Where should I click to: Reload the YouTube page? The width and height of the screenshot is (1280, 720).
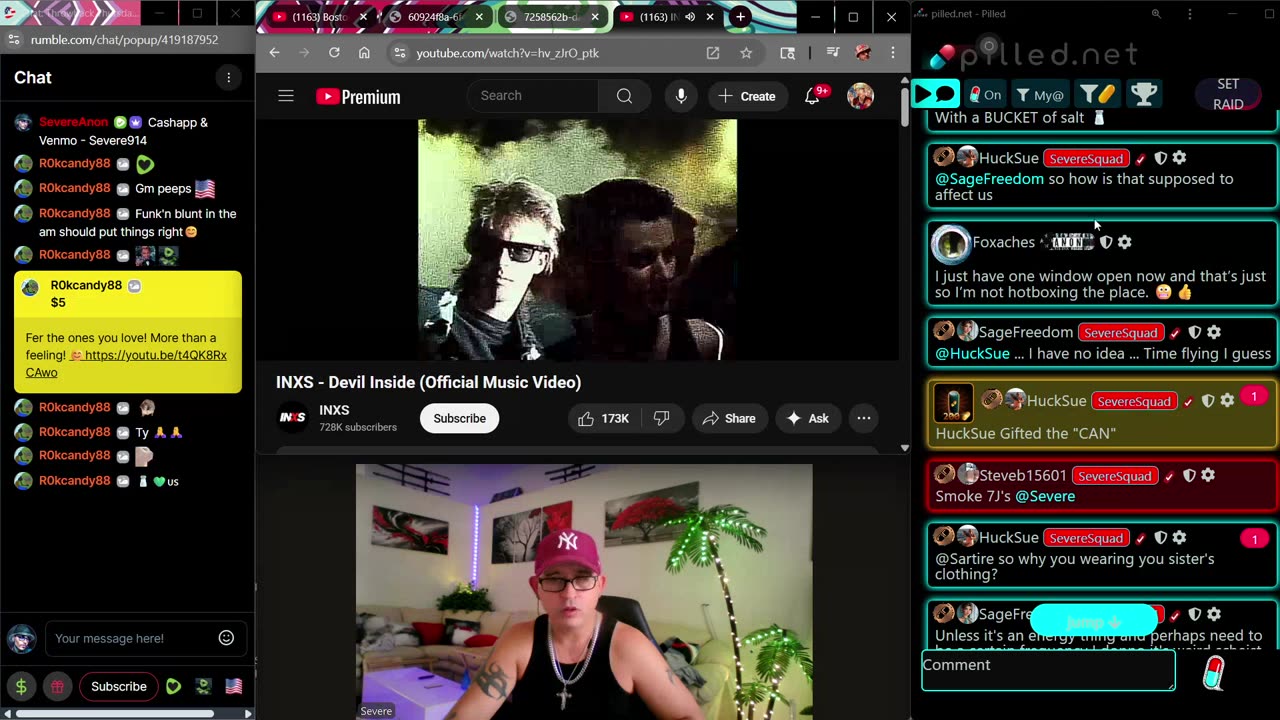[334, 53]
